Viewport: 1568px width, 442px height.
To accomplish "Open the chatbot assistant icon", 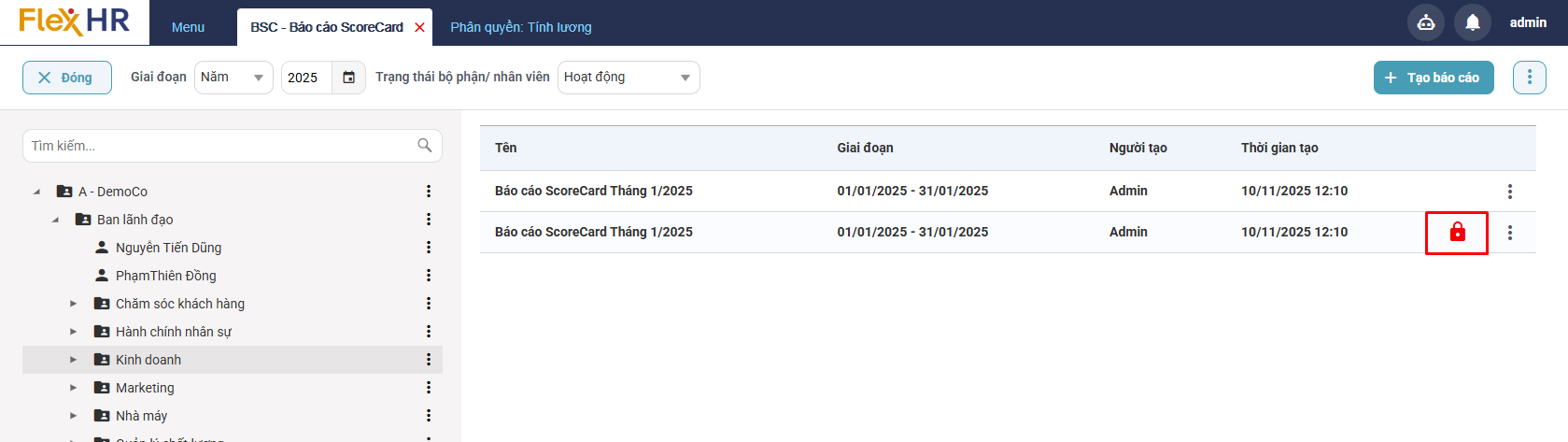I will (1425, 22).
